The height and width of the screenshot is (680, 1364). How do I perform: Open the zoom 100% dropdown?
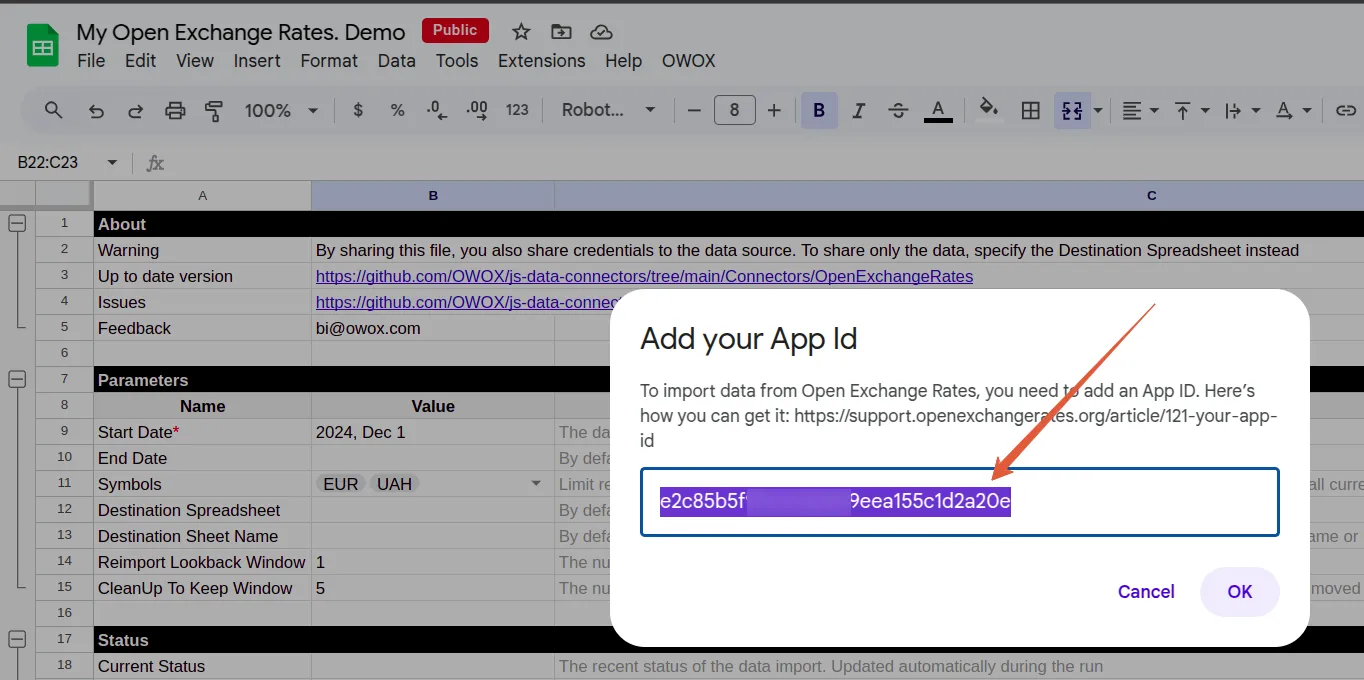[x=281, y=110]
